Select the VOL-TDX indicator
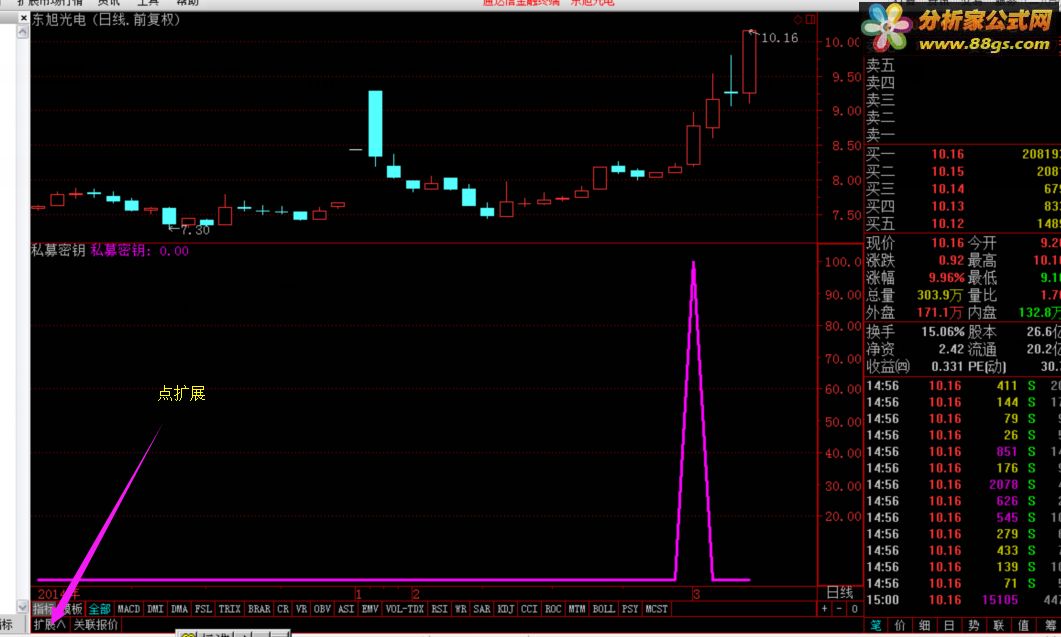Viewport: 1061px width, 637px height. click(405, 609)
